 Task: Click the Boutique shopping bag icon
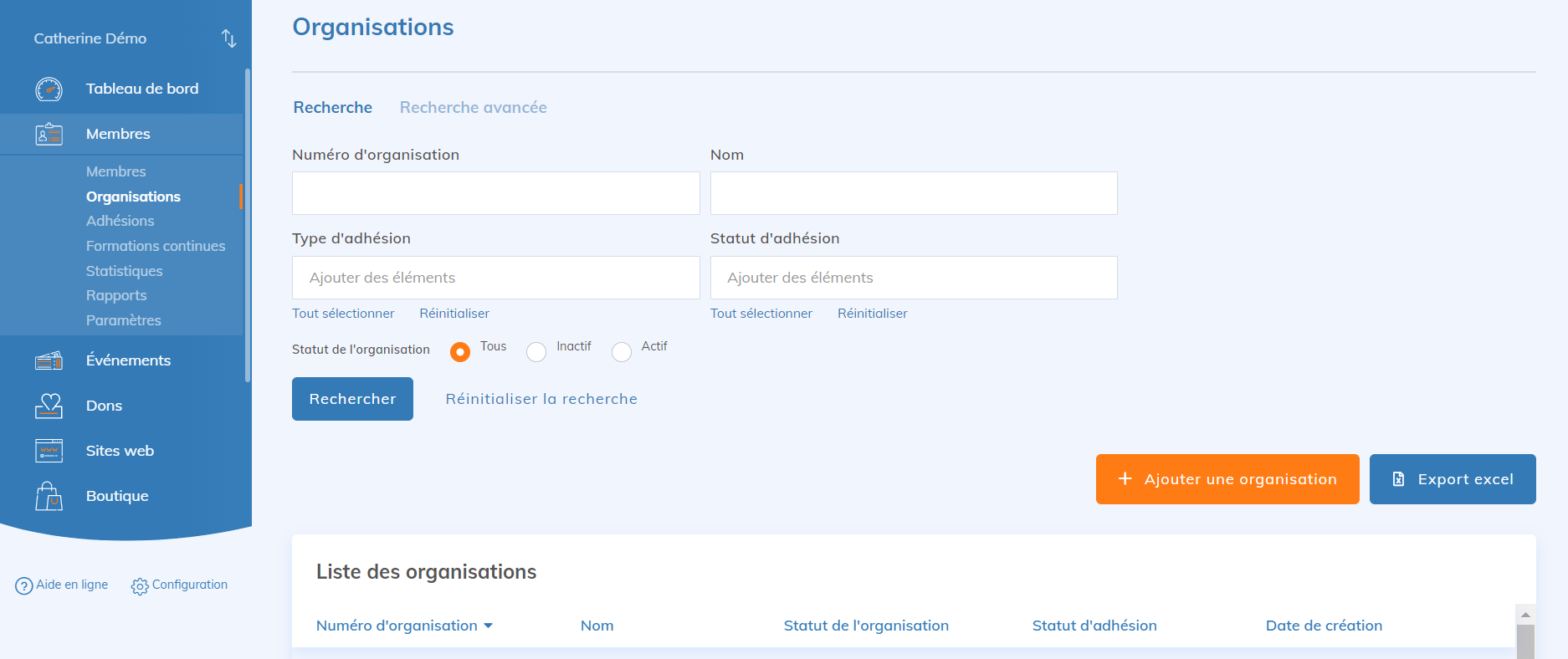49,496
